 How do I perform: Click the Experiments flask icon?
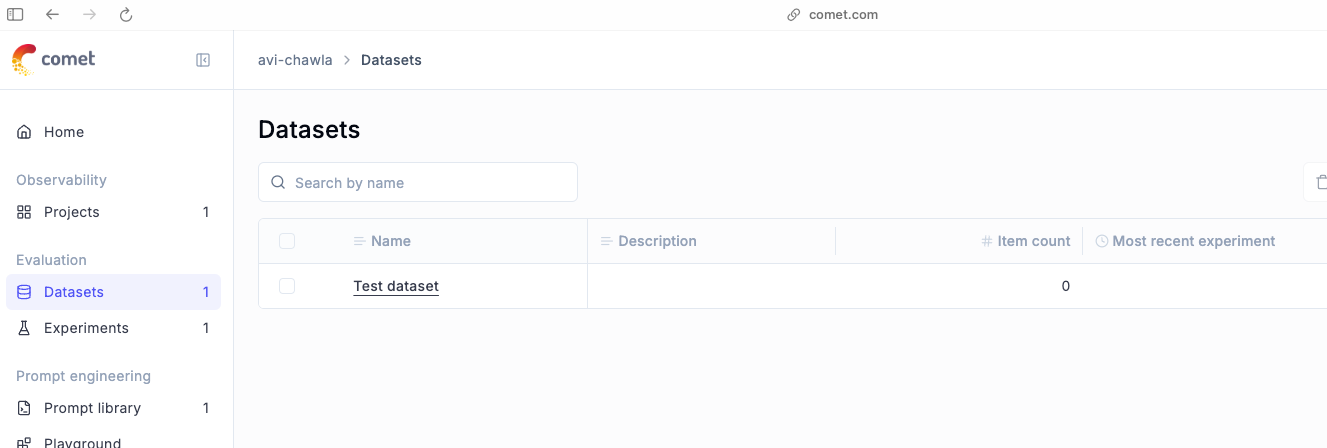[24, 328]
